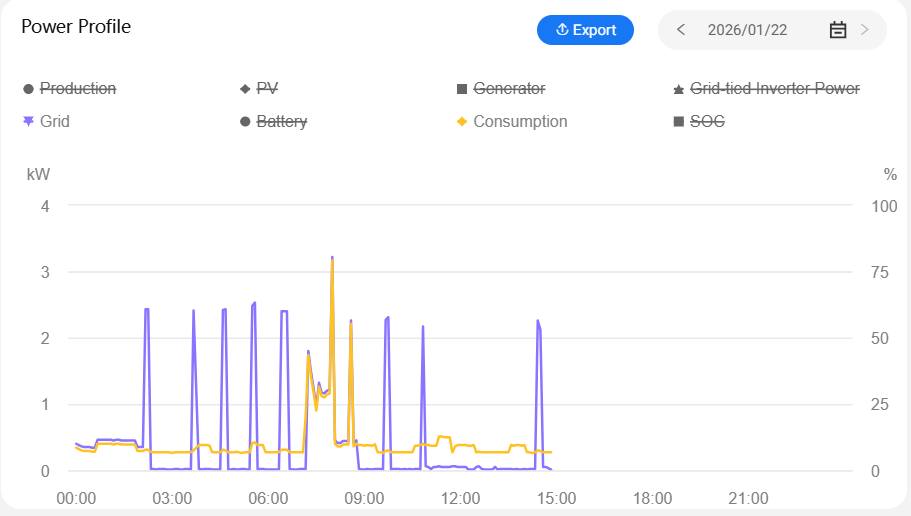This screenshot has height=516, width=911.
Task: Hide the Grid series legend
Action: click(x=46, y=121)
